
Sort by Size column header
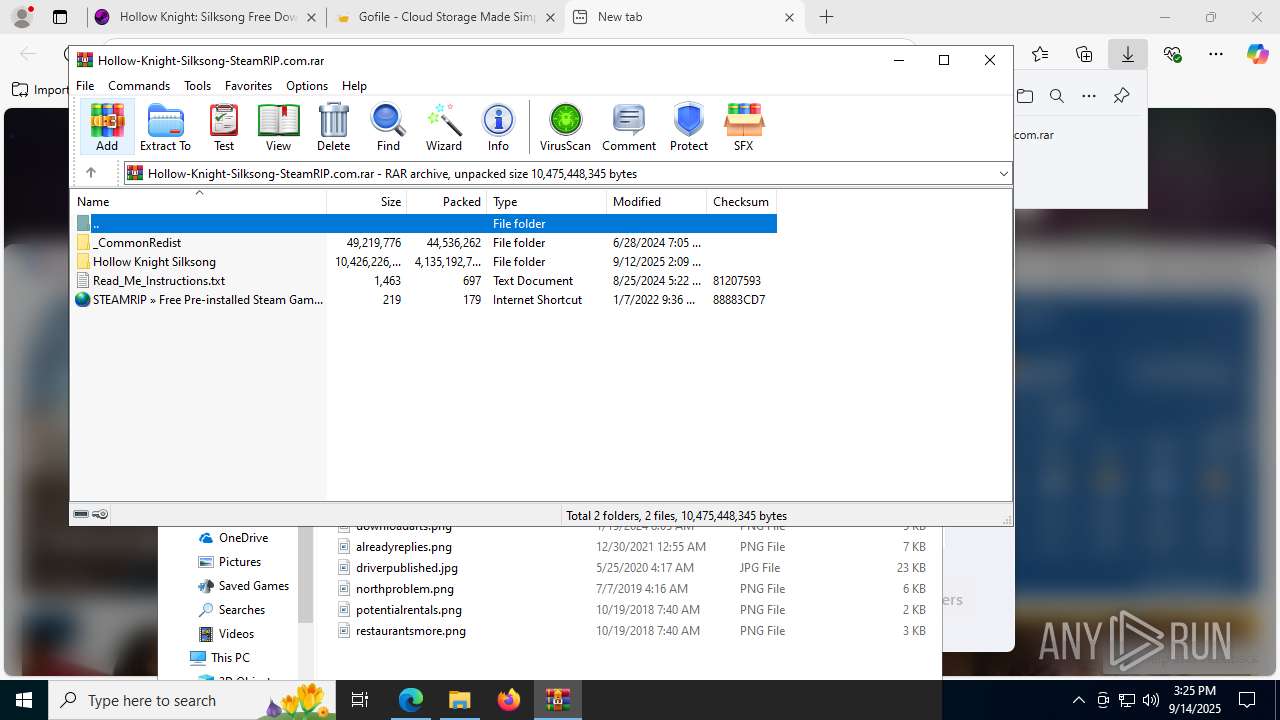point(366,201)
